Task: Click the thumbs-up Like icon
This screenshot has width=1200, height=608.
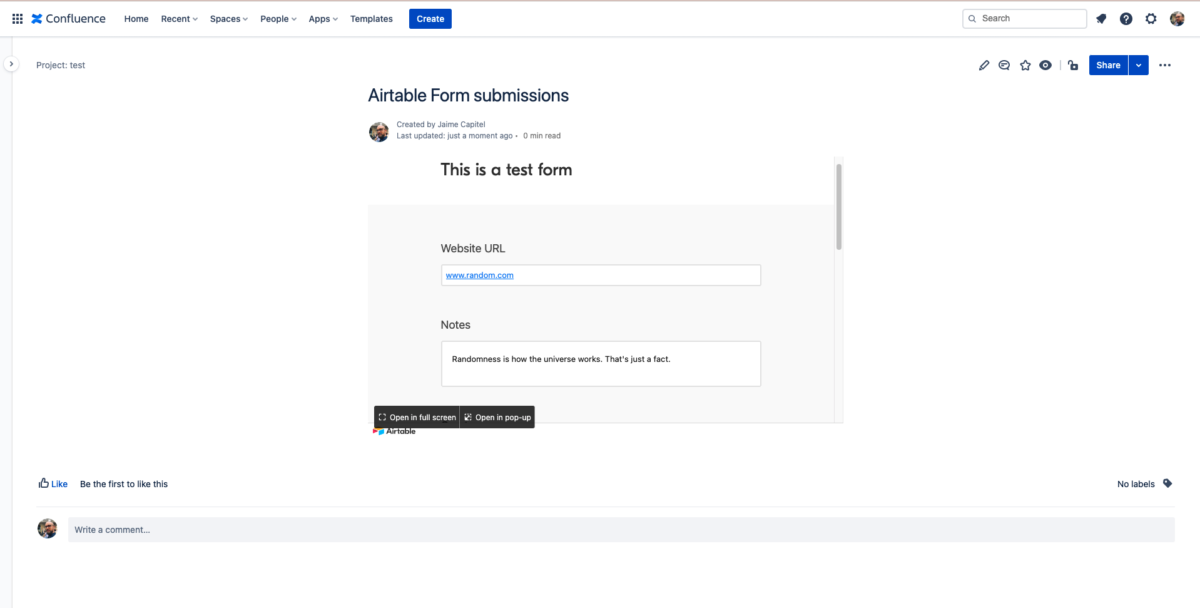Action: tap(44, 483)
